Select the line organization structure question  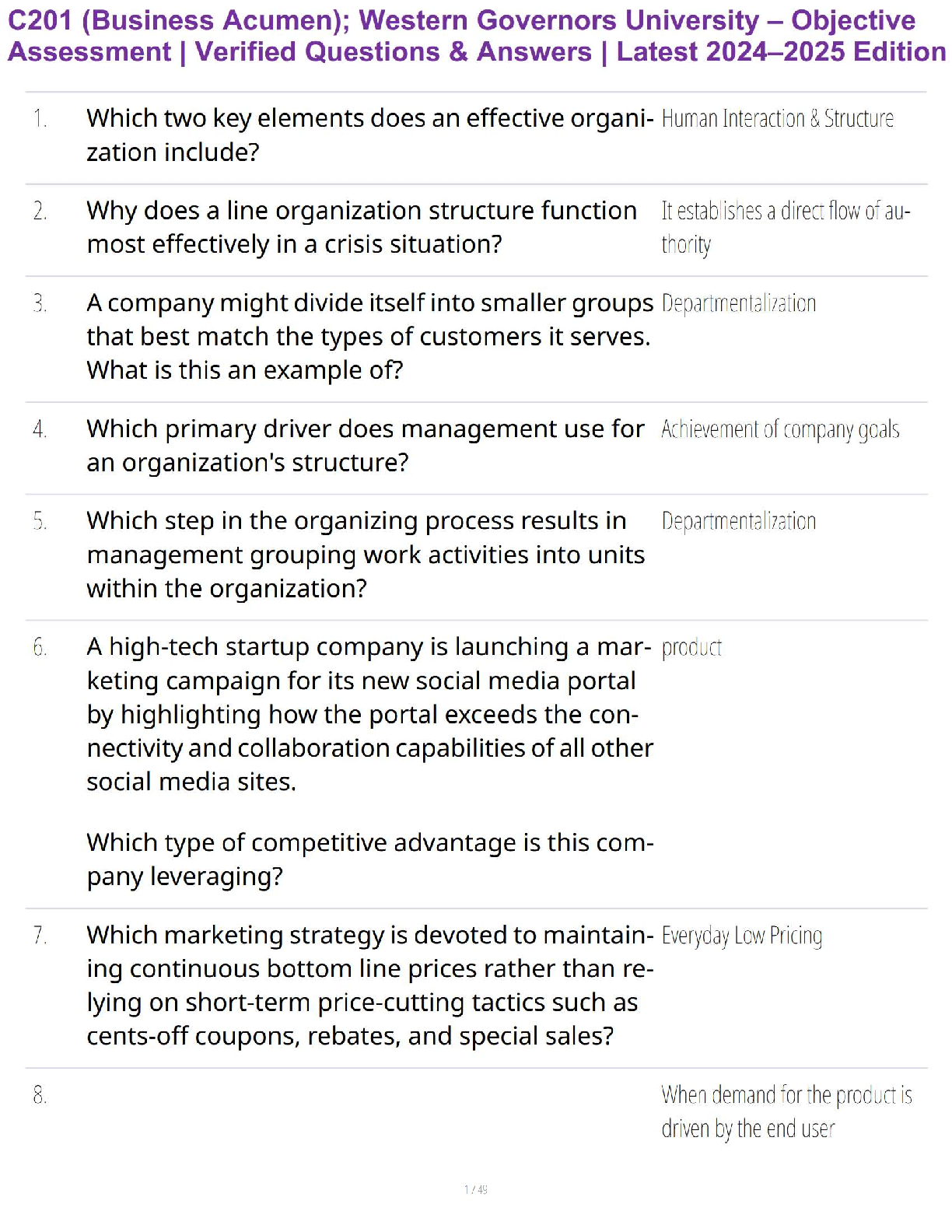(x=362, y=227)
